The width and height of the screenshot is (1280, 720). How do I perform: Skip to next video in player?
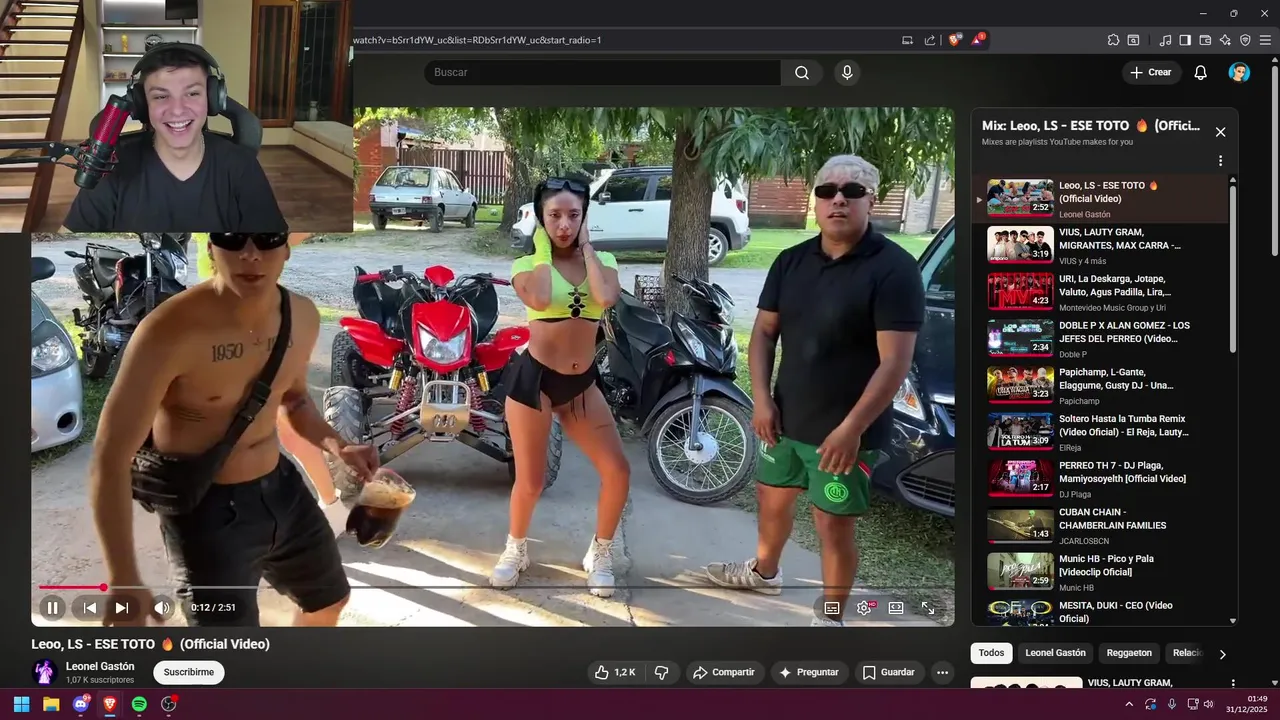(x=122, y=607)
